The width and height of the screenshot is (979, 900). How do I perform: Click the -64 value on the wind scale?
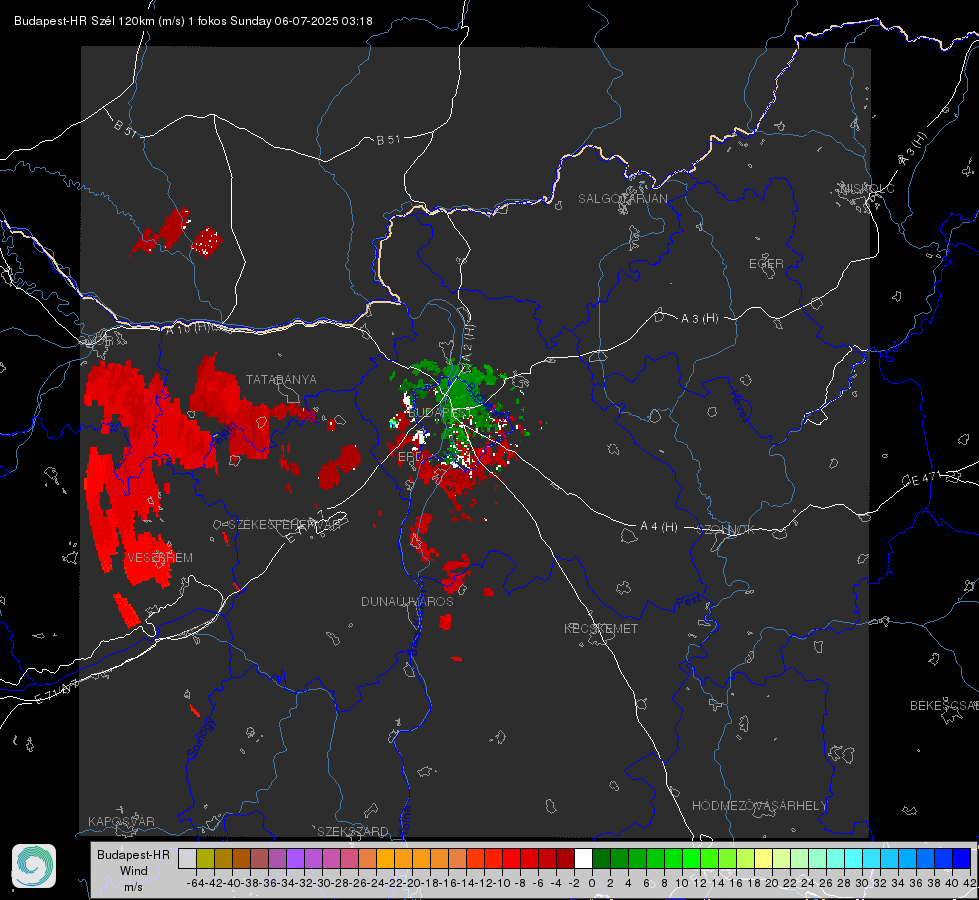[196, 883]
